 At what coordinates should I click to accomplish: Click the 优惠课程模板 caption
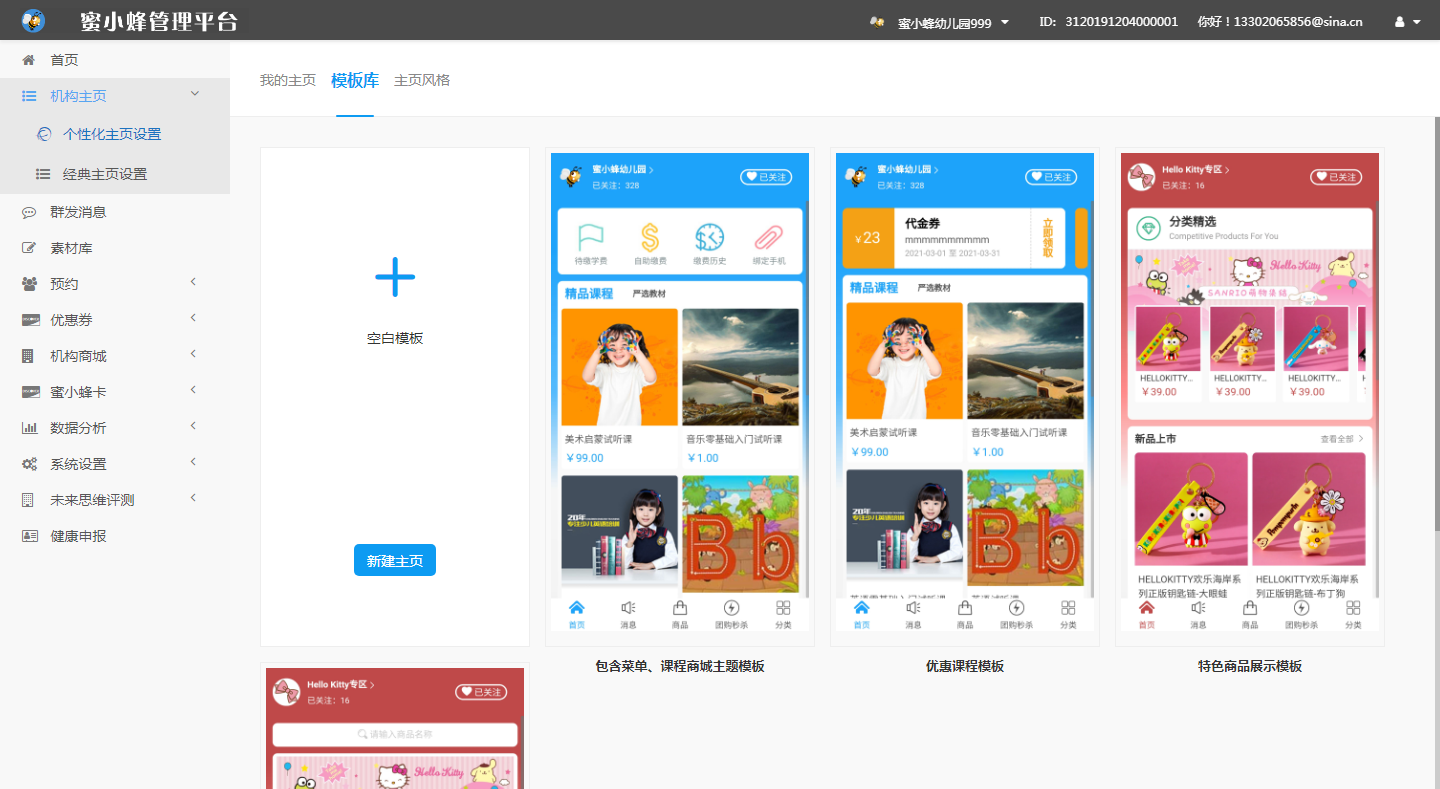[965, 666]
